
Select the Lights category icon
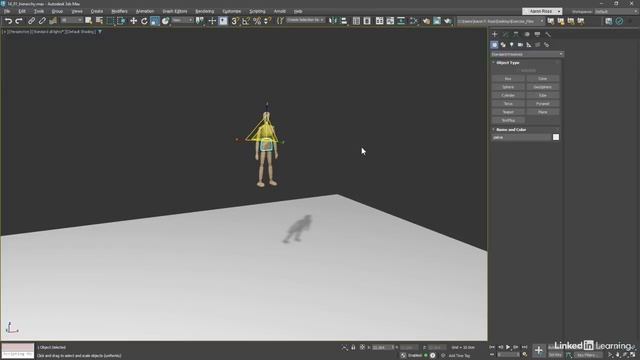pyautogui.click(x=511, y=44)
